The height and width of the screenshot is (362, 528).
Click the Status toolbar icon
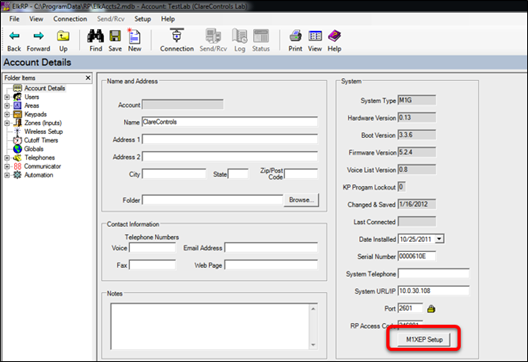[x=261, y=36]
